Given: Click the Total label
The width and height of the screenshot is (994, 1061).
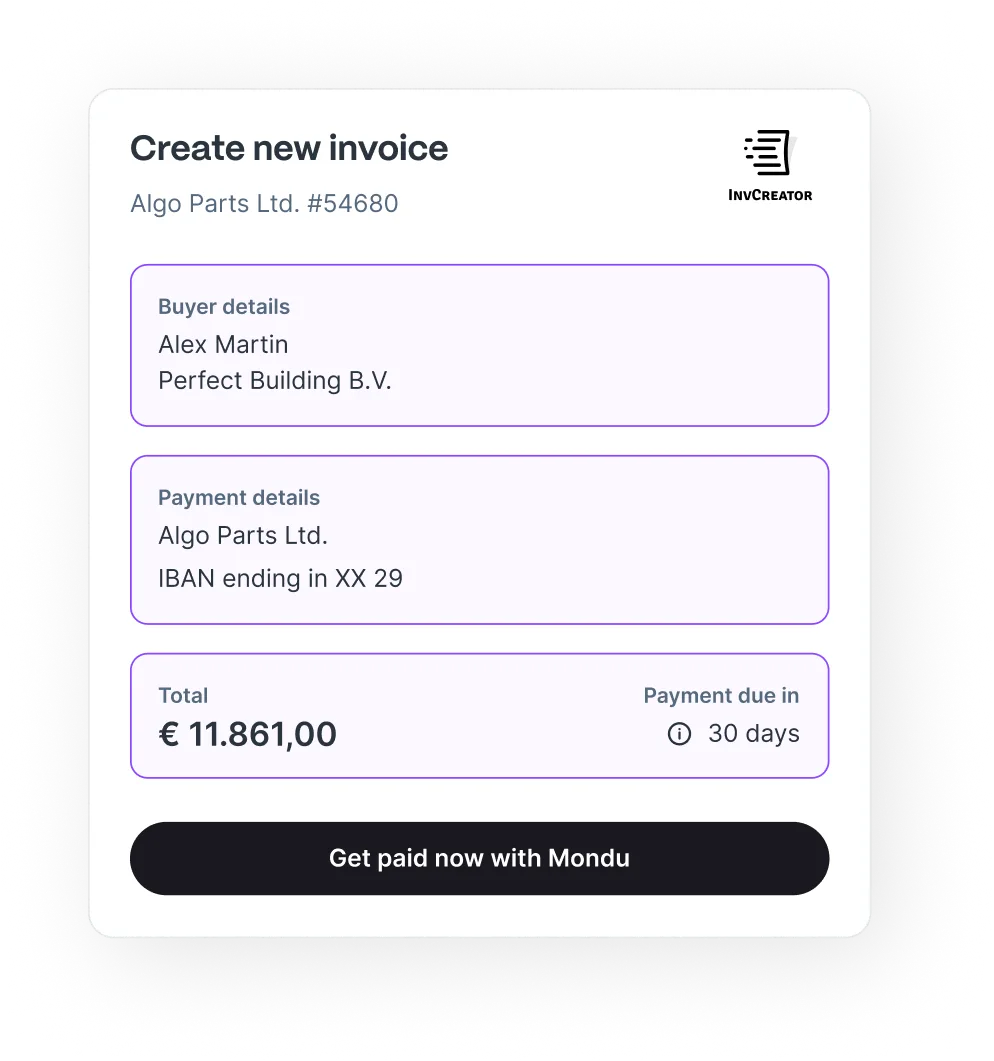Looking at the screenshot, I should pyautogui.click(x=183, y=696).
